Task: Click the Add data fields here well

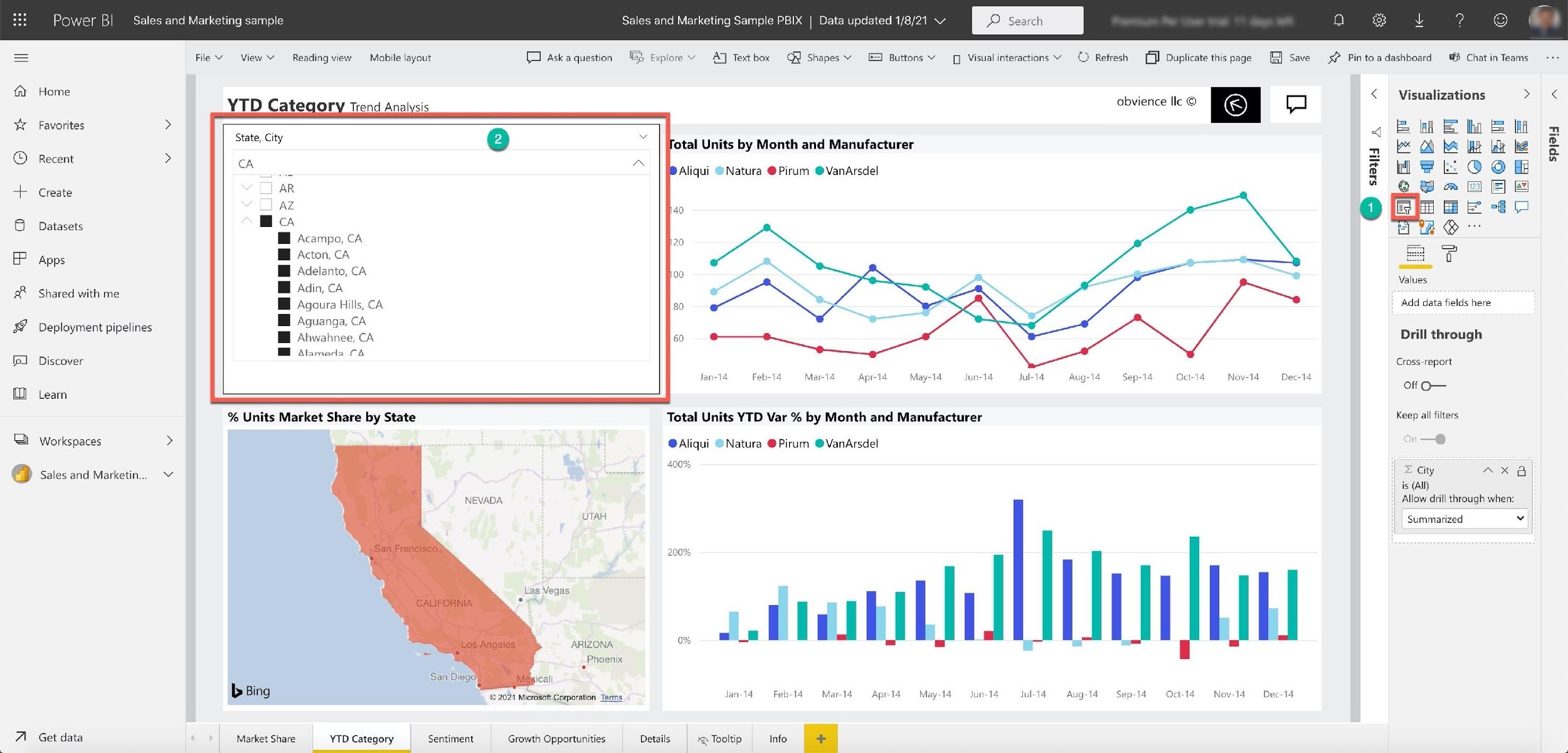Action: pyautogui.click(x=1463, y=302)
